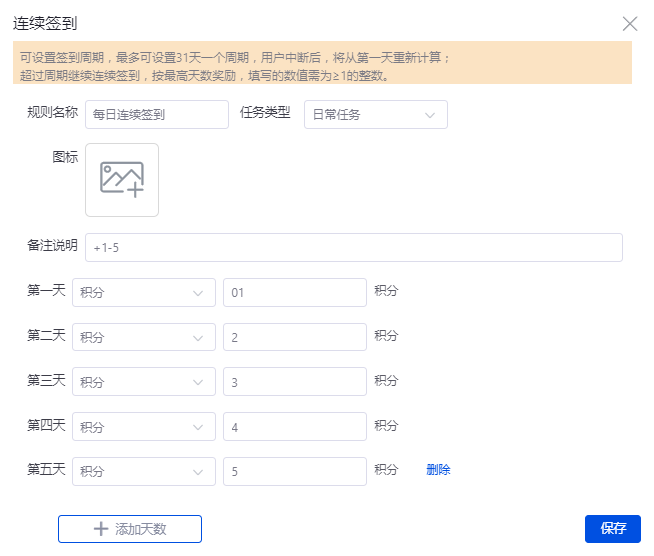Click the 连续签到 dialog title

(x=45, y=23)
